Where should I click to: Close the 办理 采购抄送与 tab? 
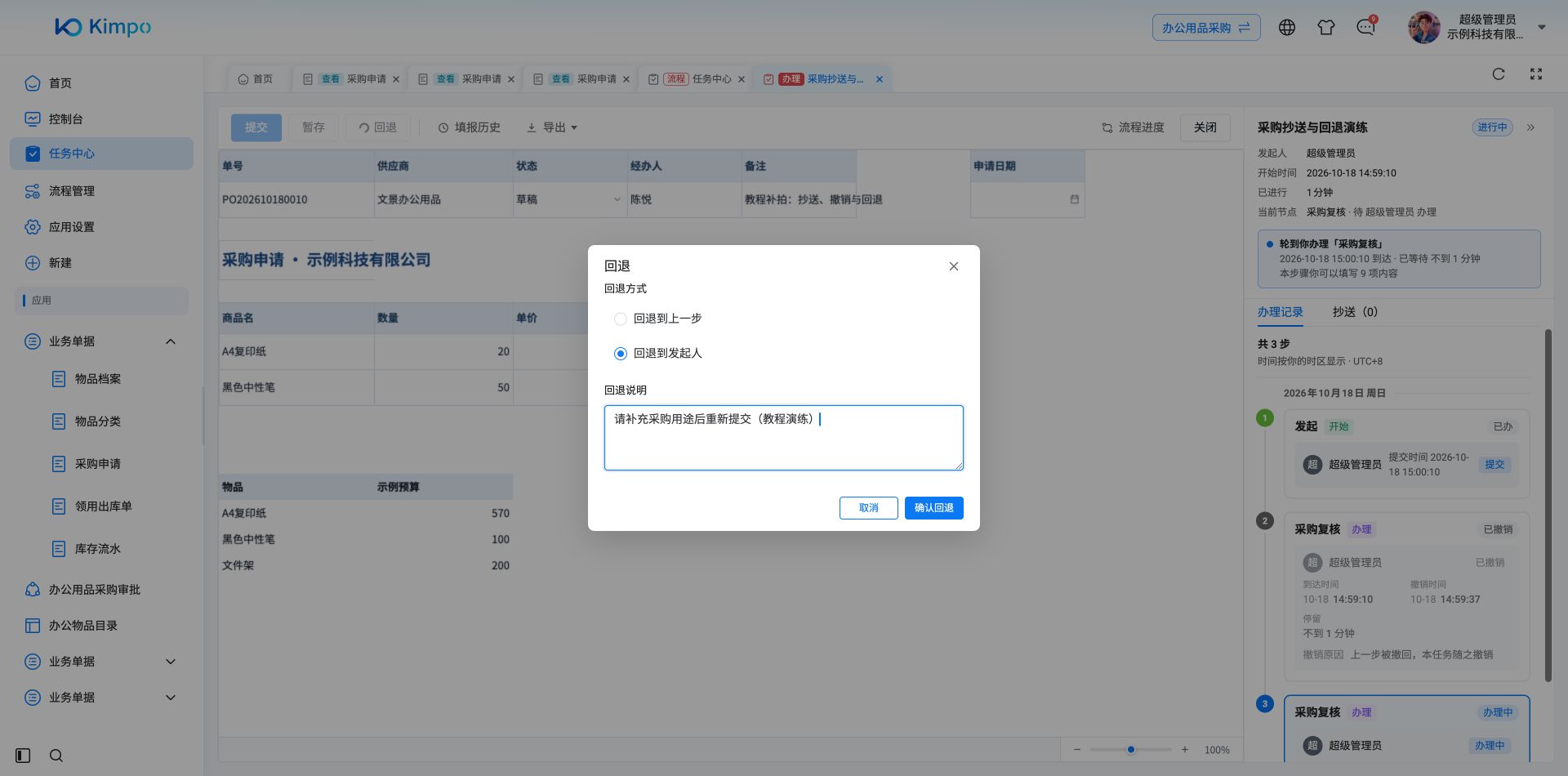pyautogui.click(x=880, y=79)
